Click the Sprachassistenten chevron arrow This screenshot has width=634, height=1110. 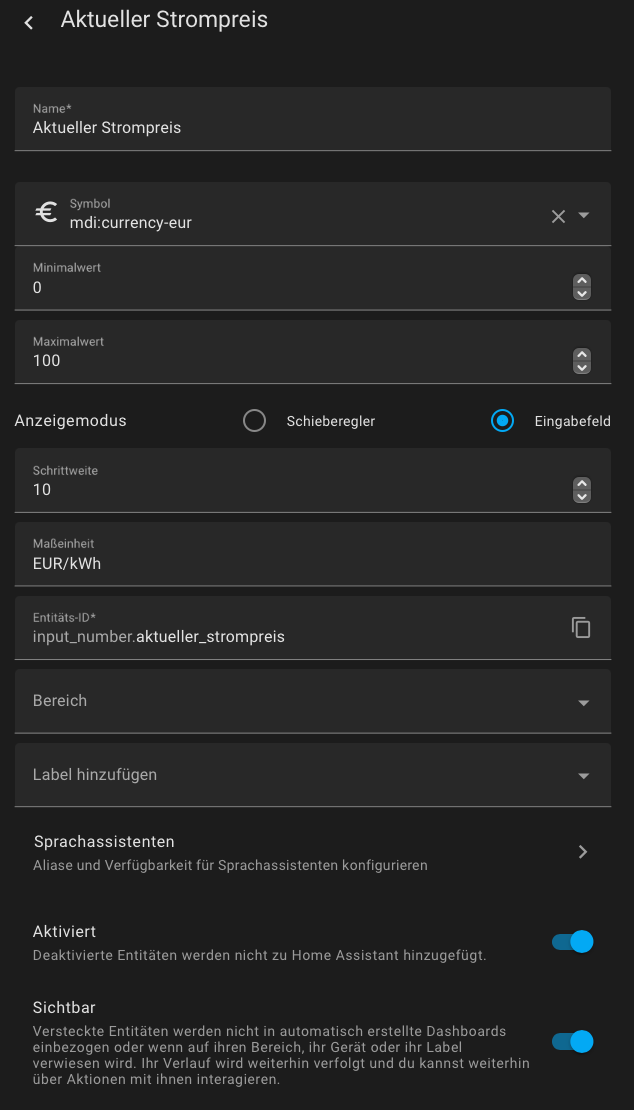click(583, 852)
